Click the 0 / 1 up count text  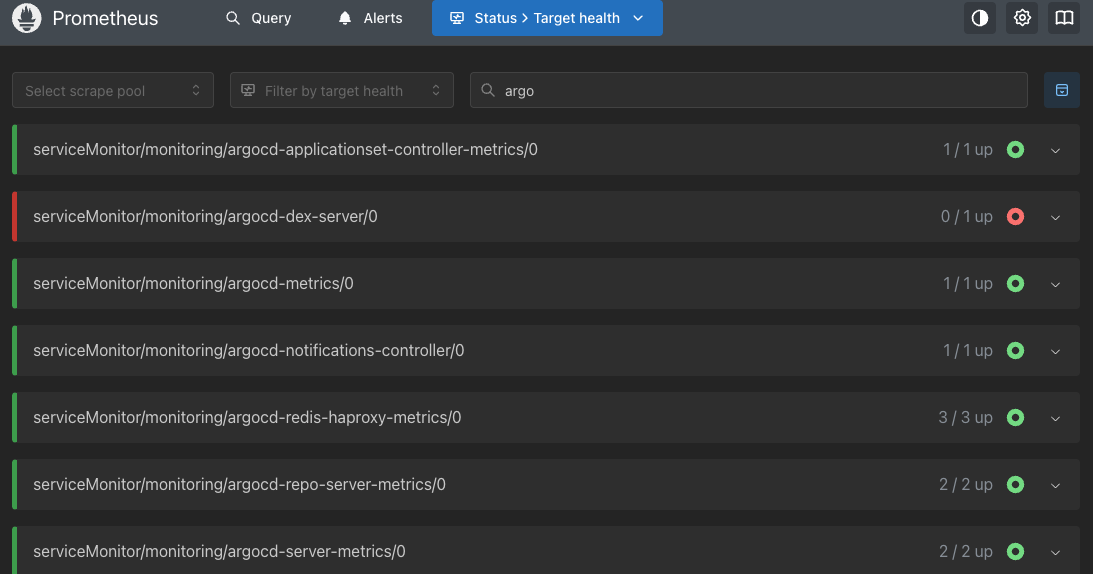(x=967, y=216)
